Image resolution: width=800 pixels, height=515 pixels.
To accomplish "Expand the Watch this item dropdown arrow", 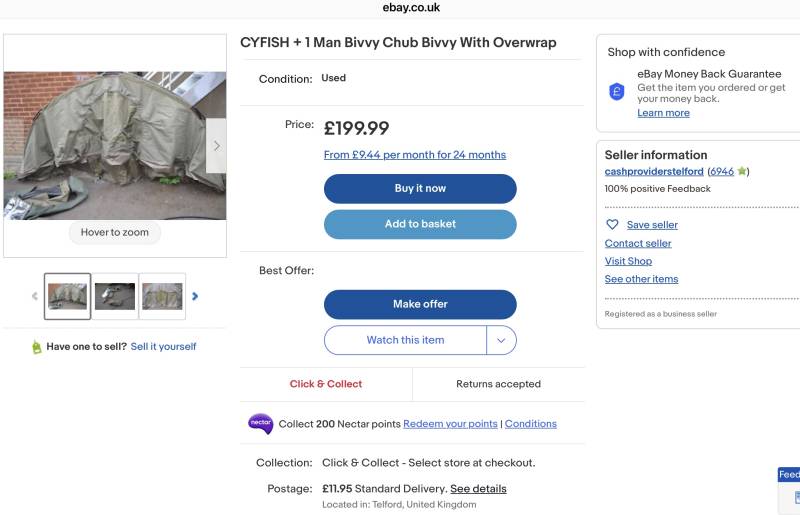I will (501, 340).
